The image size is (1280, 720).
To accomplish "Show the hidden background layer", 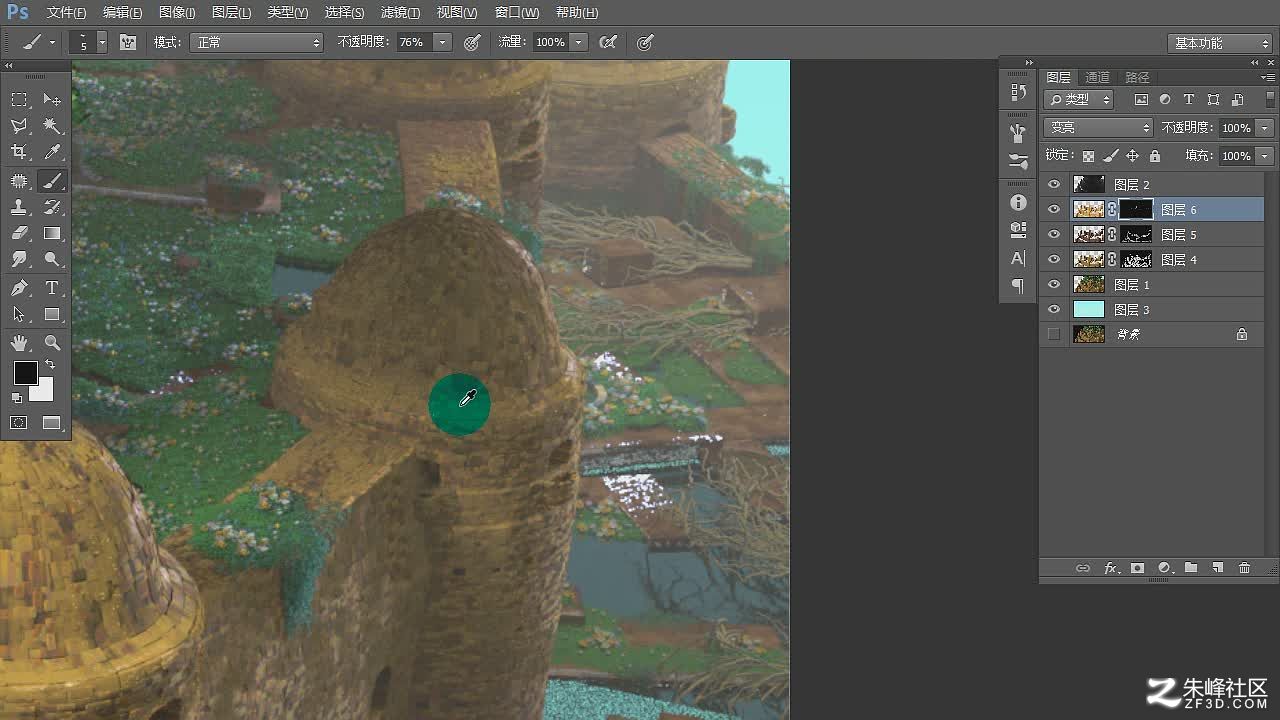I will (x=1053, y=334).
